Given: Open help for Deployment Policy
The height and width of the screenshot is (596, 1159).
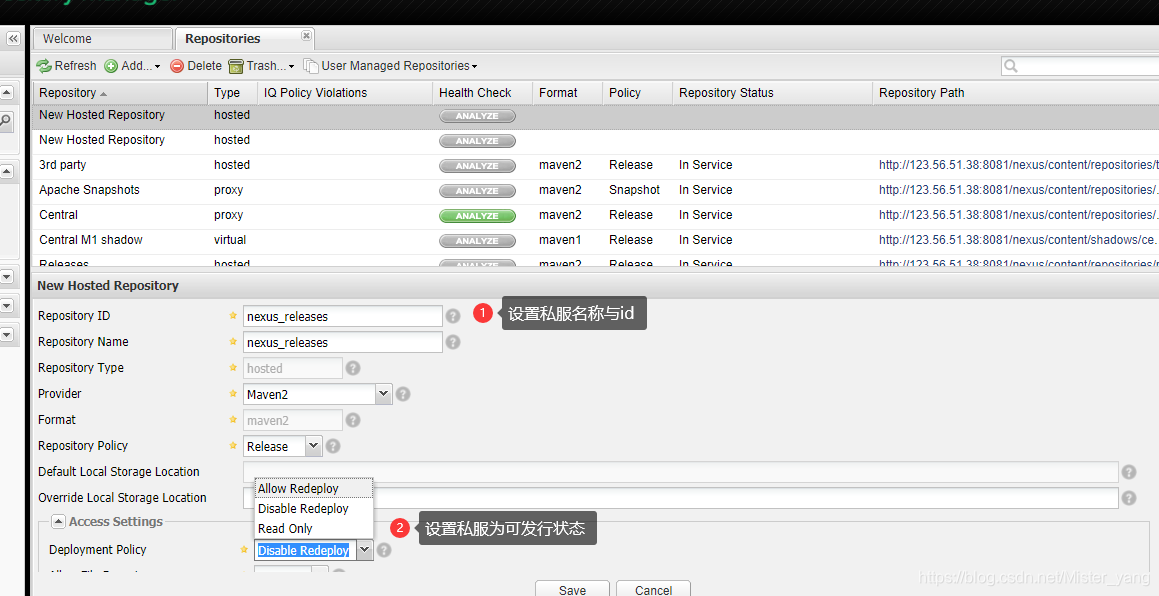Looking at the screenshot, I should click(x=384, y=550).
